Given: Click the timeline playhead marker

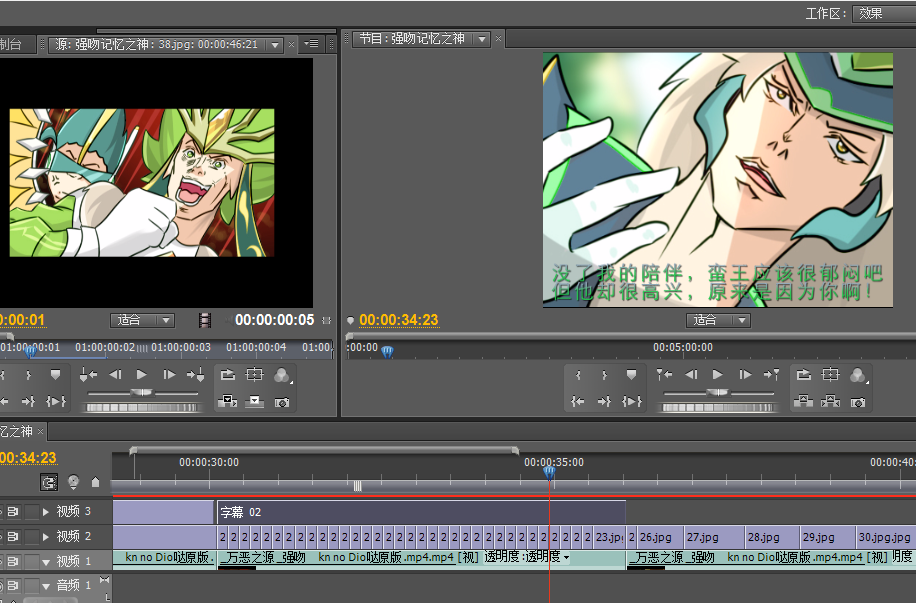Looking at the screenshot, I should (549, 472).
